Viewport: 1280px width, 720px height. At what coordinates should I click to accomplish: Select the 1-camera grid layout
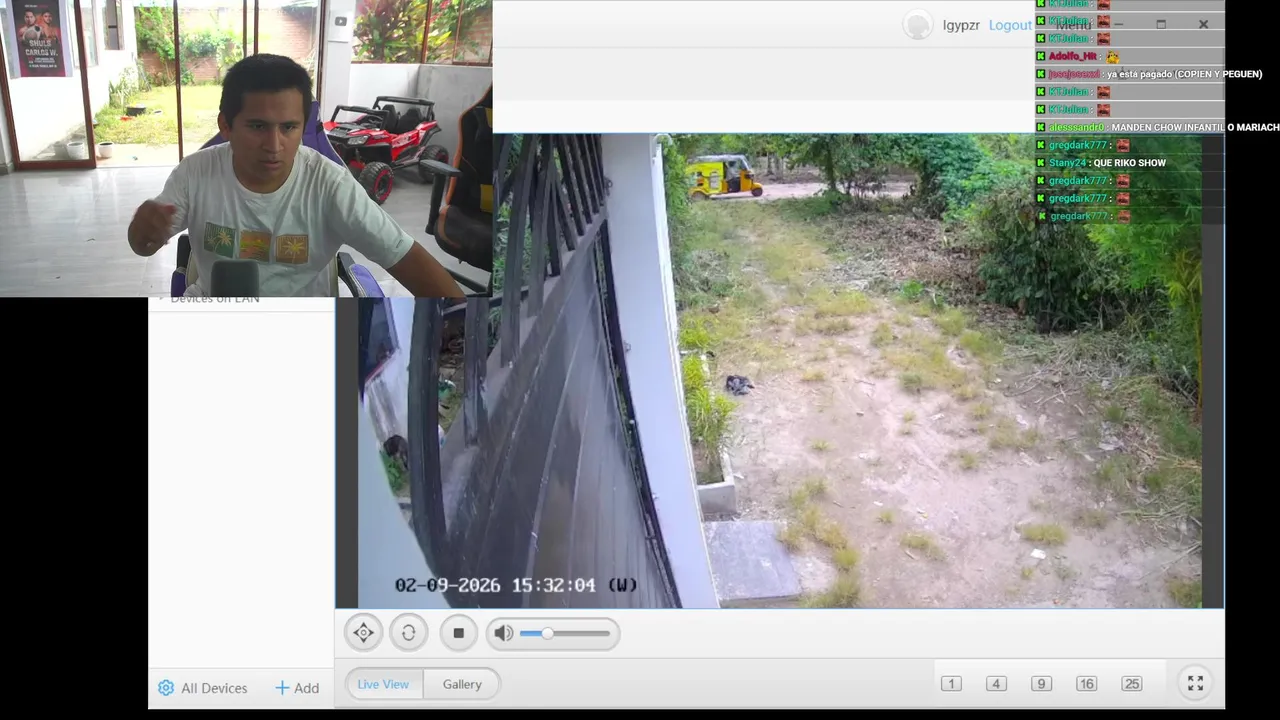(x=951, y=684)
